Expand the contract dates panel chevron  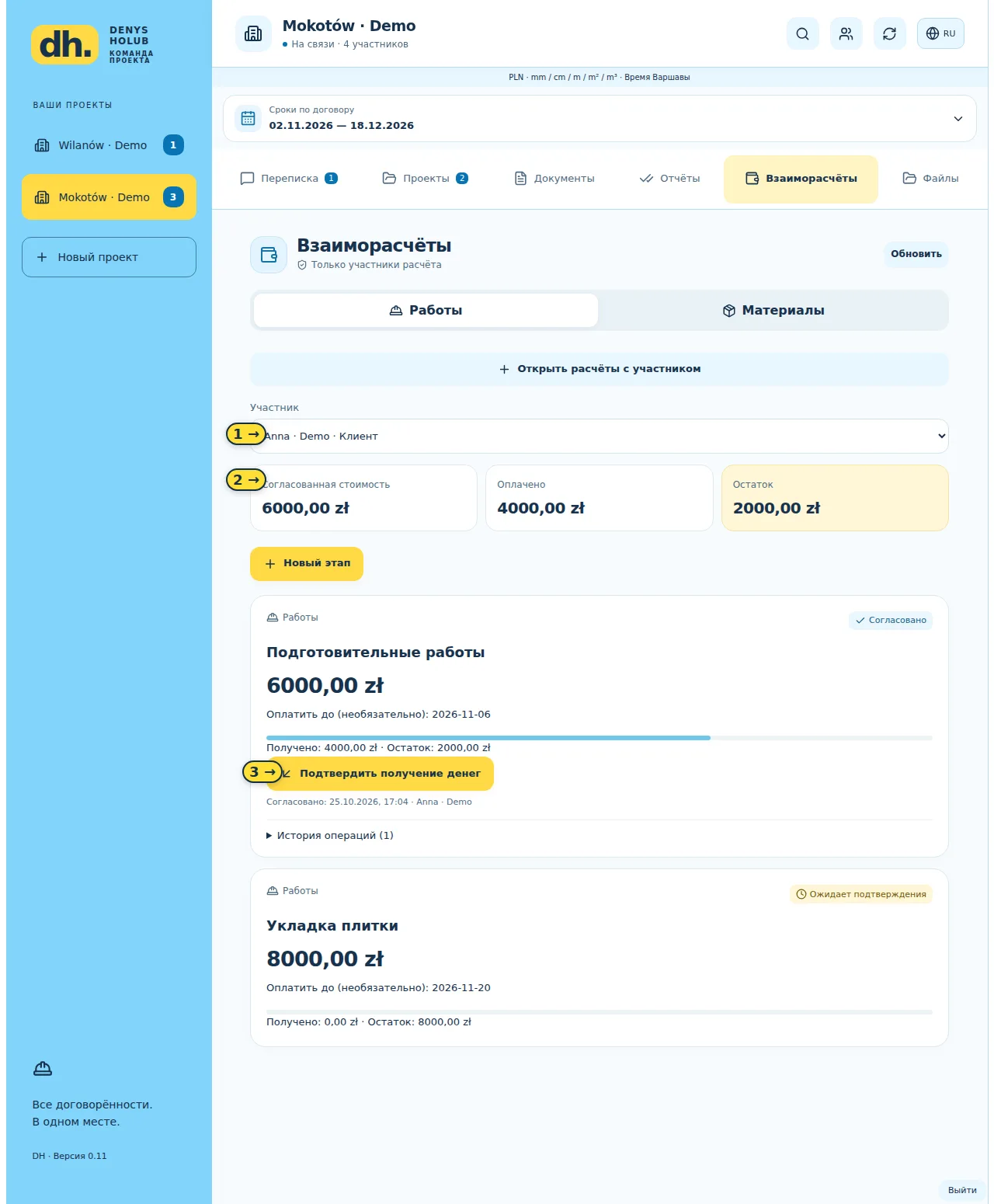[x=958, y=119]
